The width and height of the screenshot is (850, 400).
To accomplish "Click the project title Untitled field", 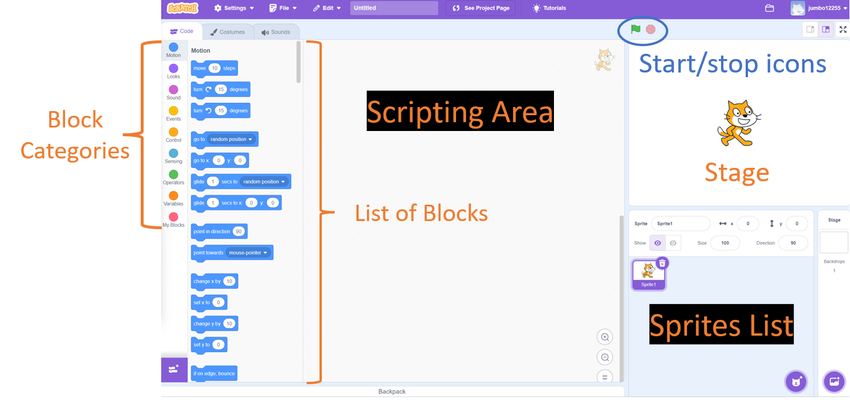I will [394, 8].
